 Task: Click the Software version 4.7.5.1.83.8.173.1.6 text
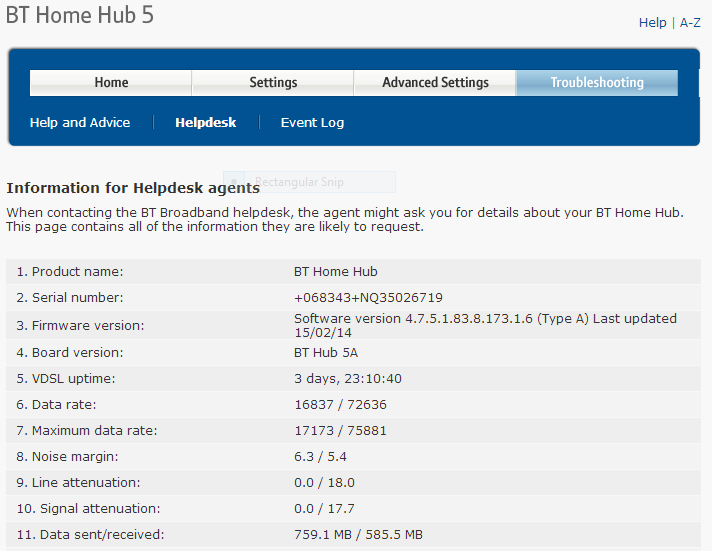click(485, 326)
